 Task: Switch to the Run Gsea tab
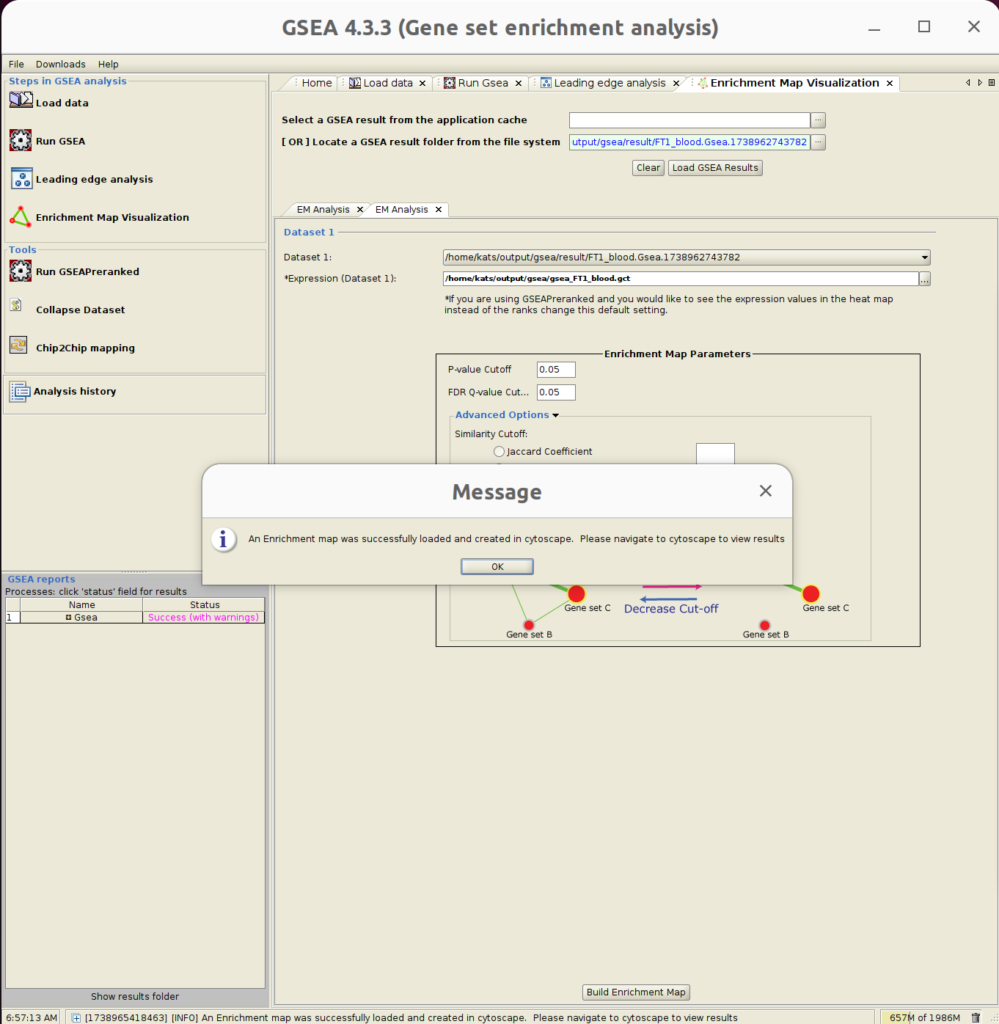tap(483, 83)
